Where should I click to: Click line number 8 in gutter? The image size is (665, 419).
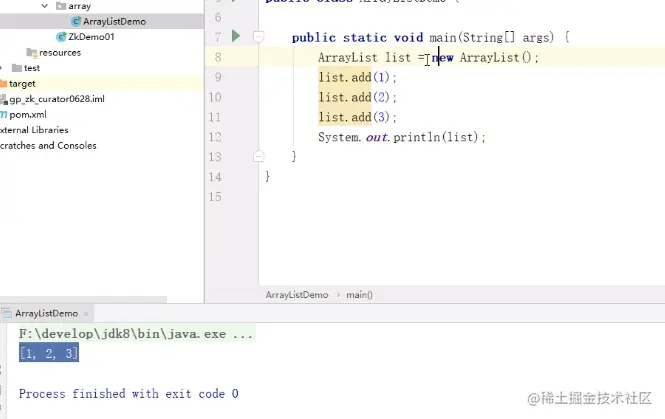pos(218,57)
